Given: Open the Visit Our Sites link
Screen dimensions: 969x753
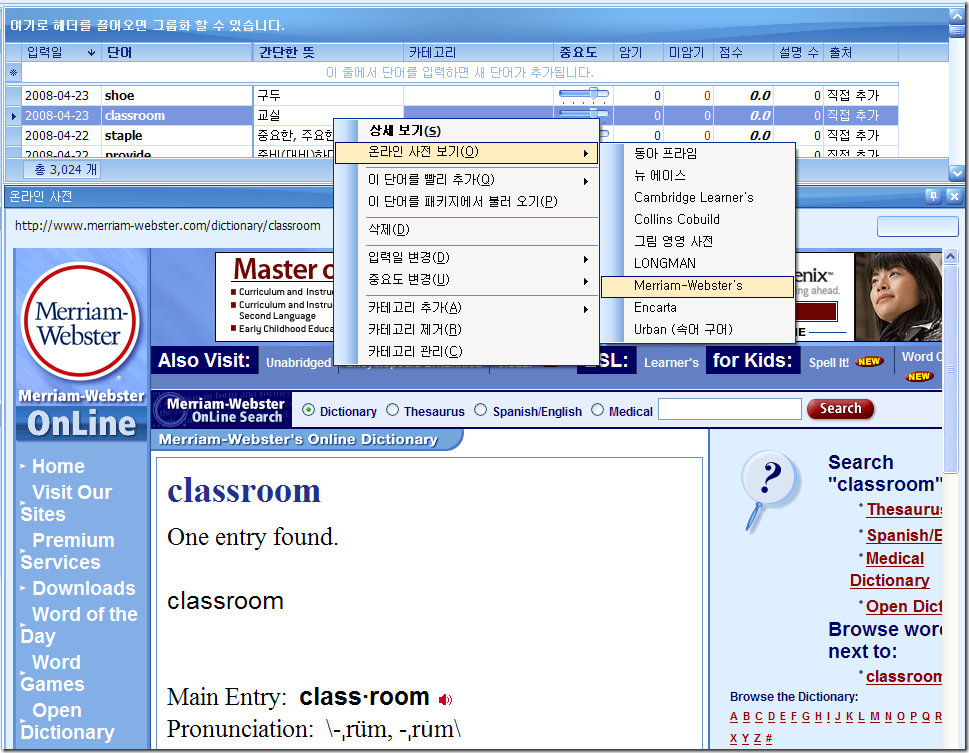Looking at the screenshot, I should tap(66, 503).
